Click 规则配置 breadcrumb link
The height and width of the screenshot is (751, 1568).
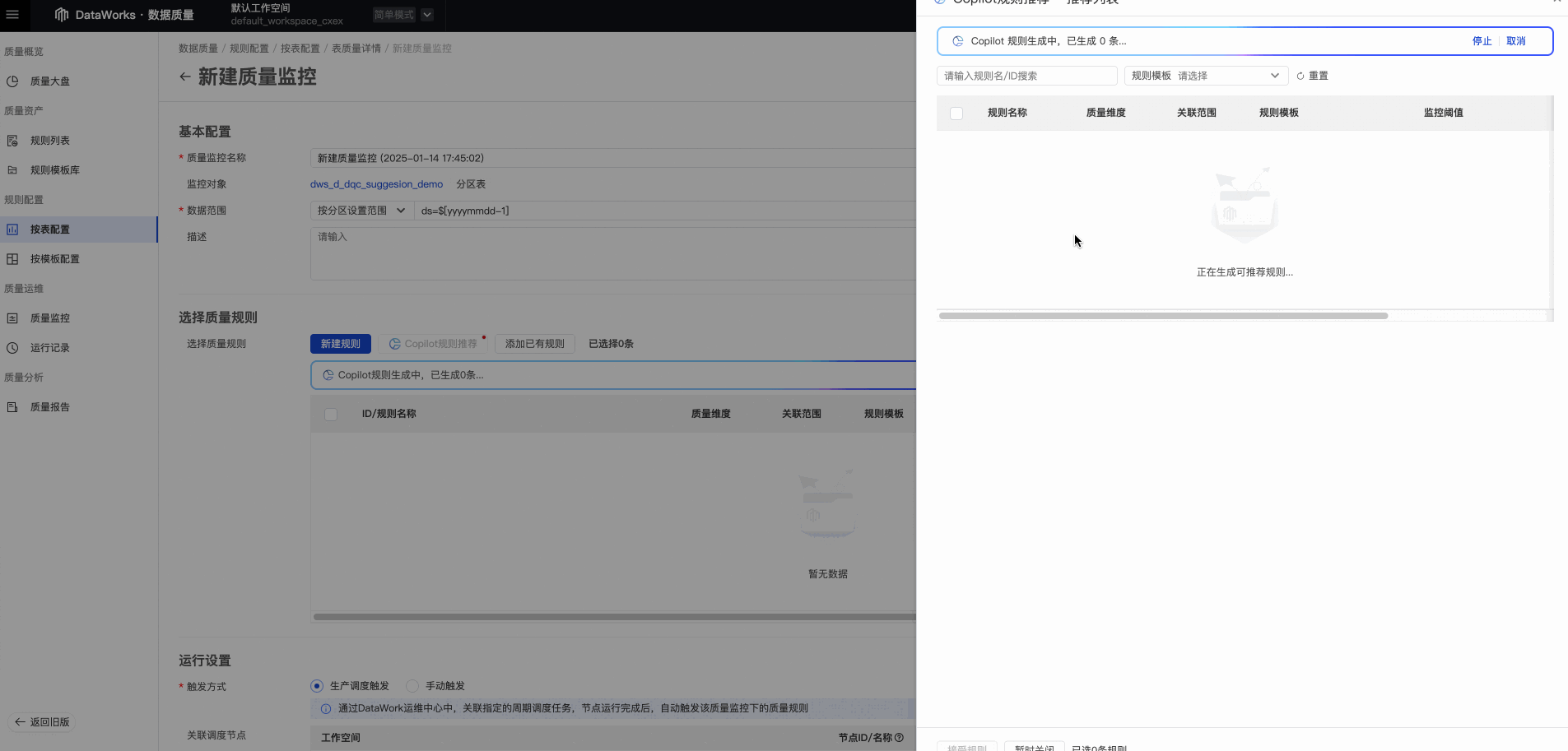click(249, 49)
